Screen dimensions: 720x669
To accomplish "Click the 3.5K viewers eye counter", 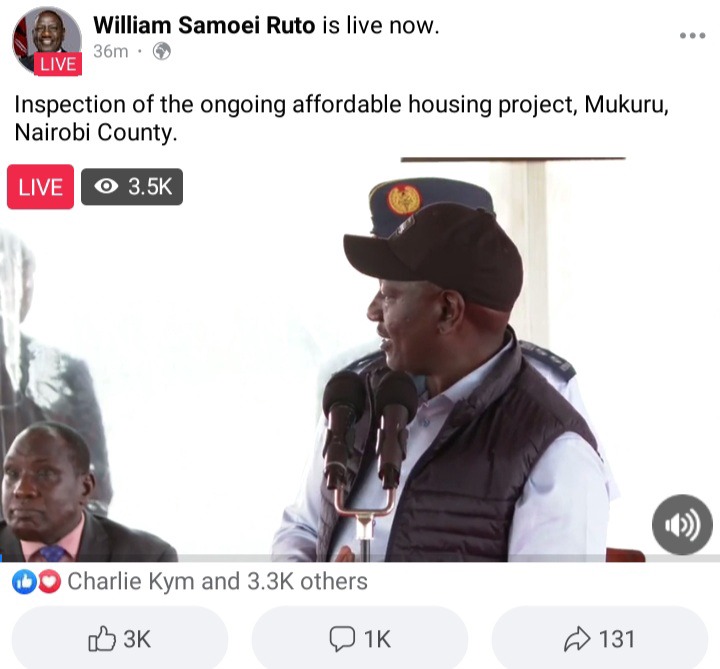I will (132, 187).
